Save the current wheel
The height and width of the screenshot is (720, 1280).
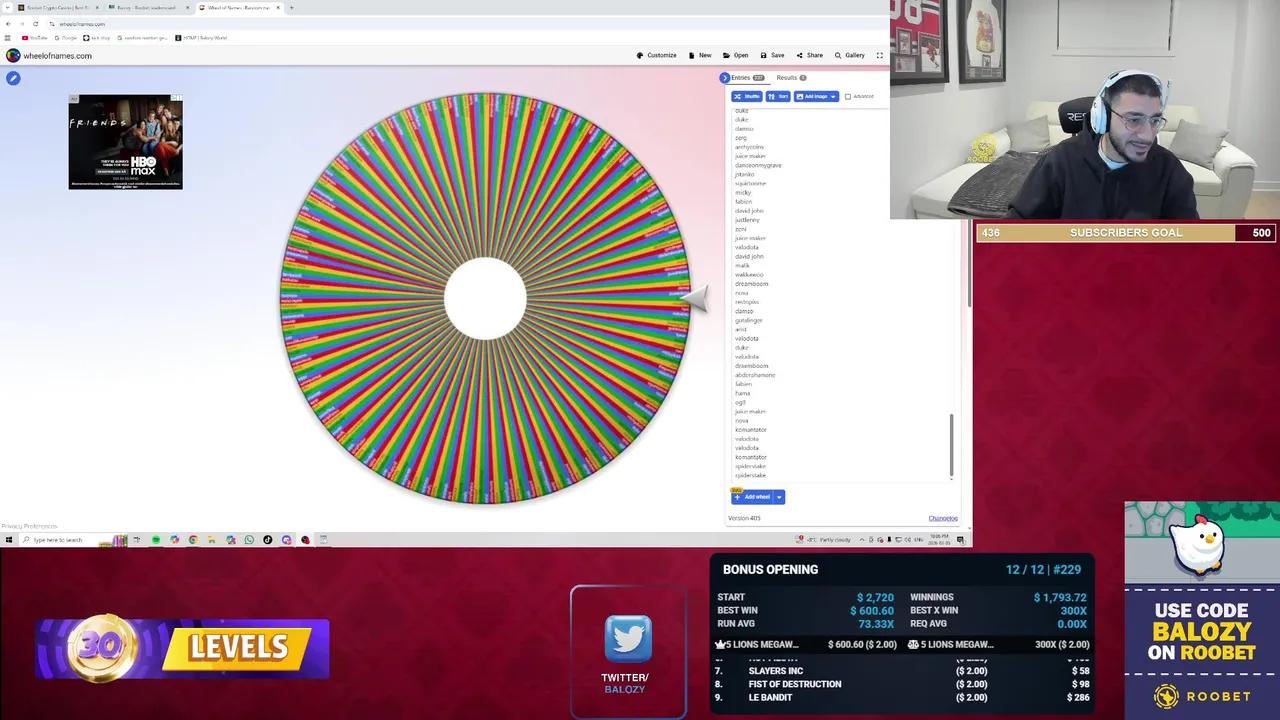pos(772,55)
